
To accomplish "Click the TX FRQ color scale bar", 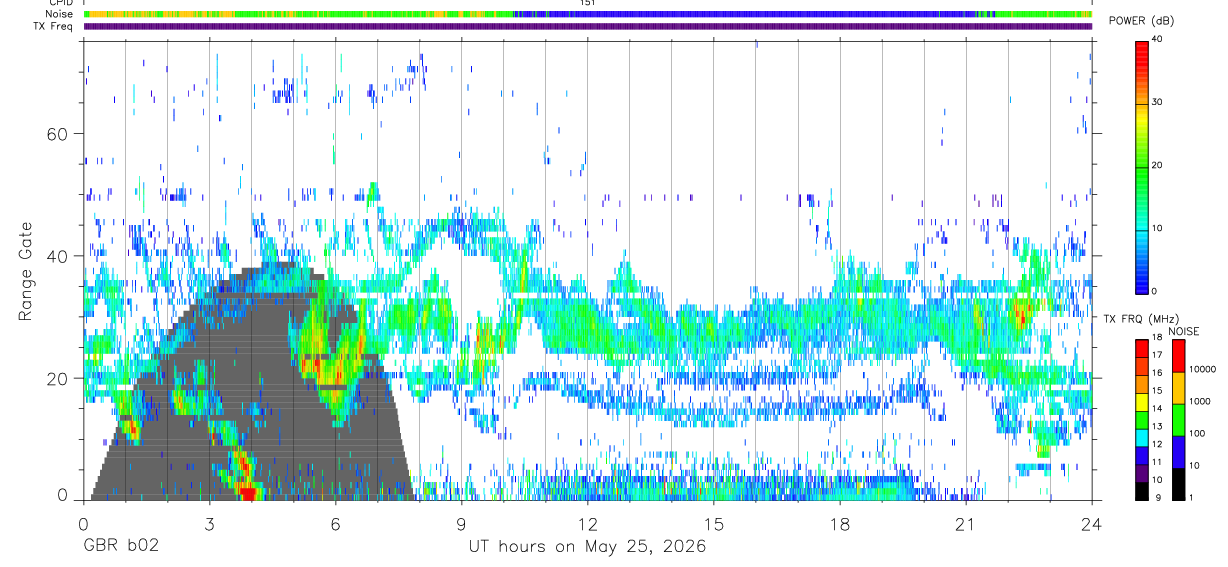I will [x=1141, y=419].
